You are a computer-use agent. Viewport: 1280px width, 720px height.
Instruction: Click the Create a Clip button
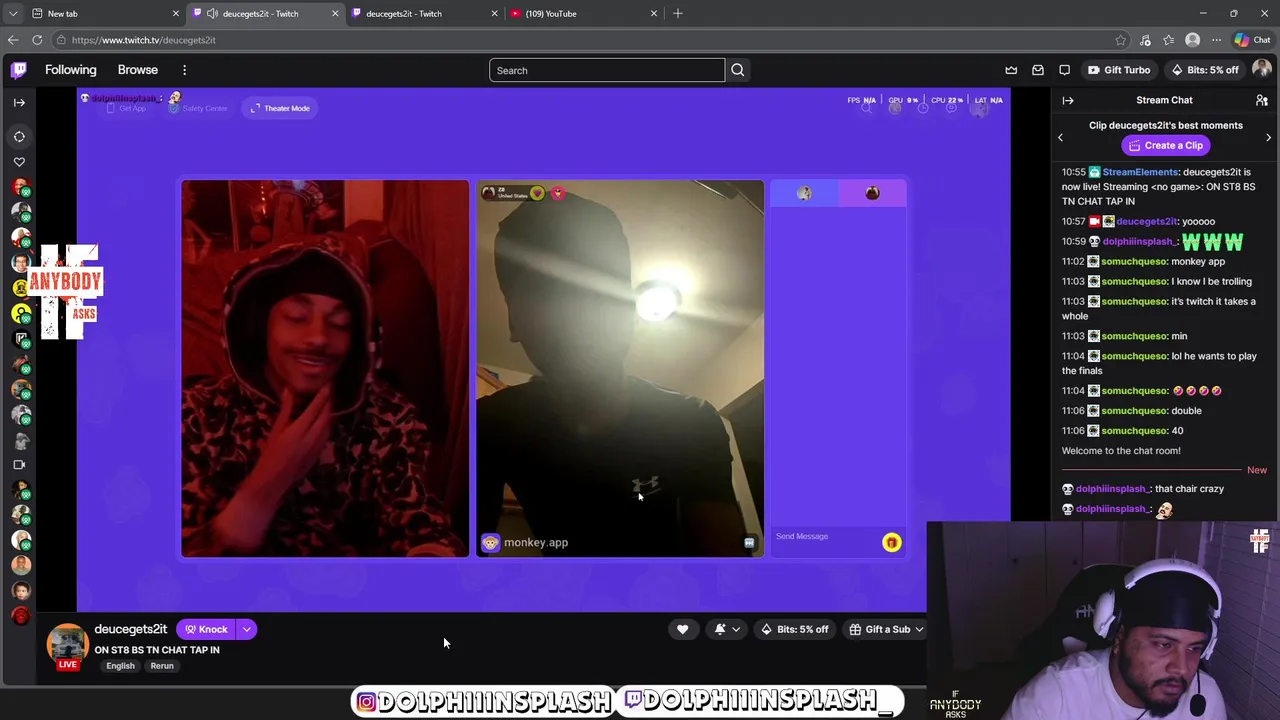1166,145
